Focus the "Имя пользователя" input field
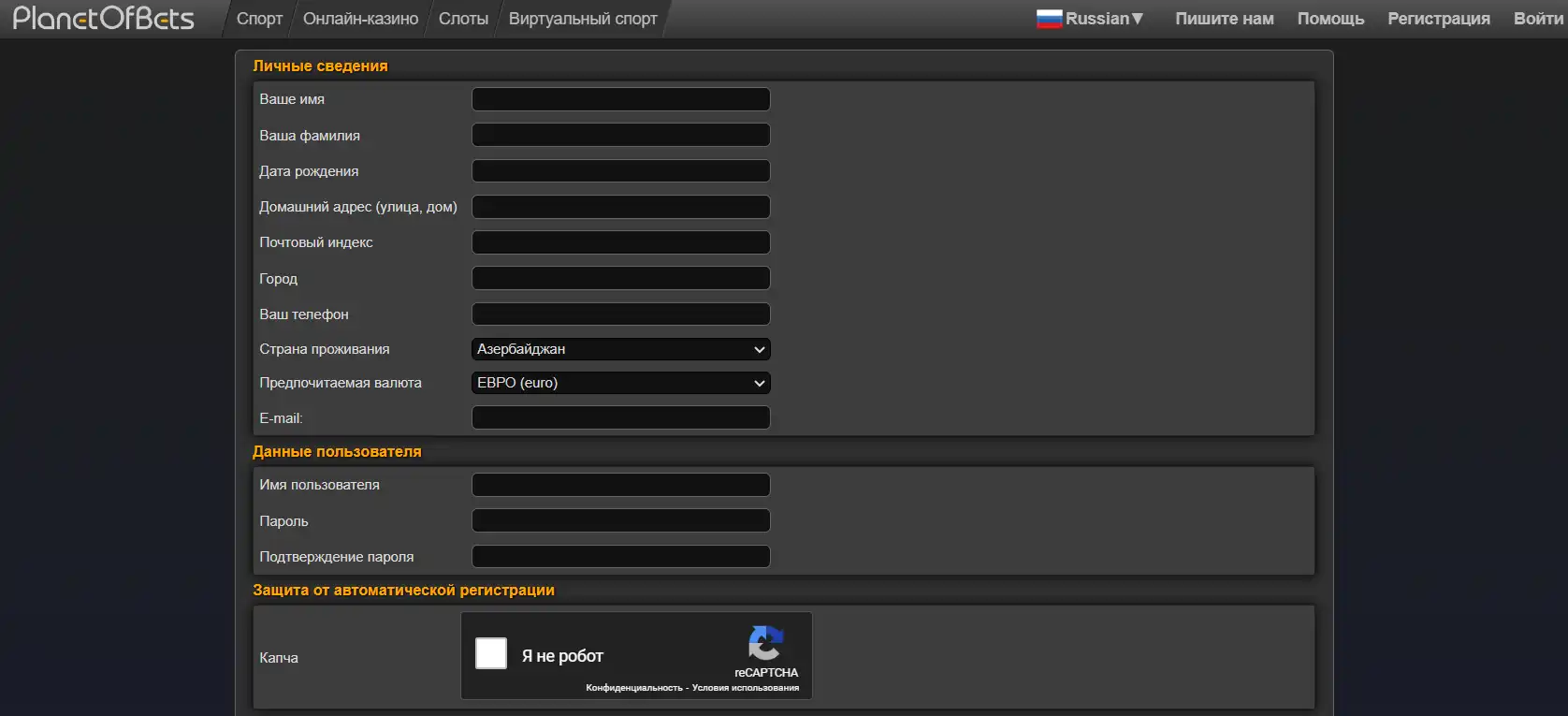This screenshot has height=716, width=1568. pyautogui.click(x=621, y=485)
